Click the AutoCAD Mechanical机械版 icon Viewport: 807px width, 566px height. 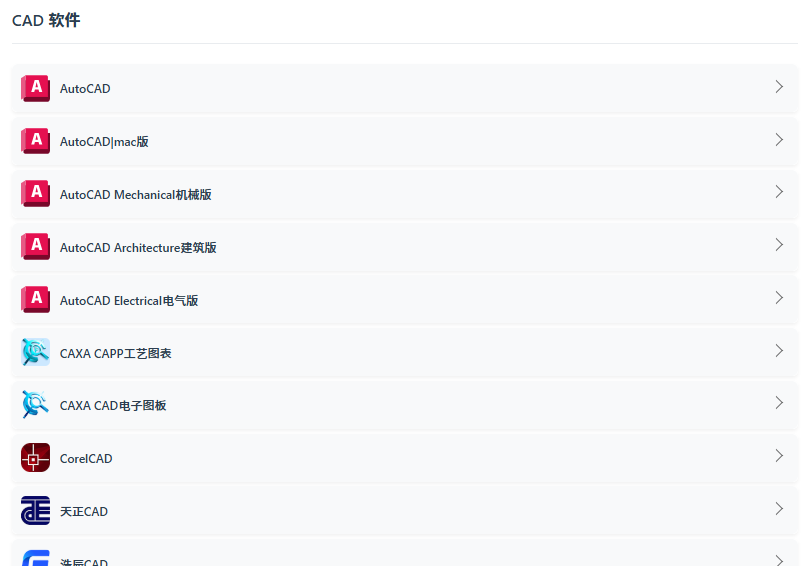36,194
